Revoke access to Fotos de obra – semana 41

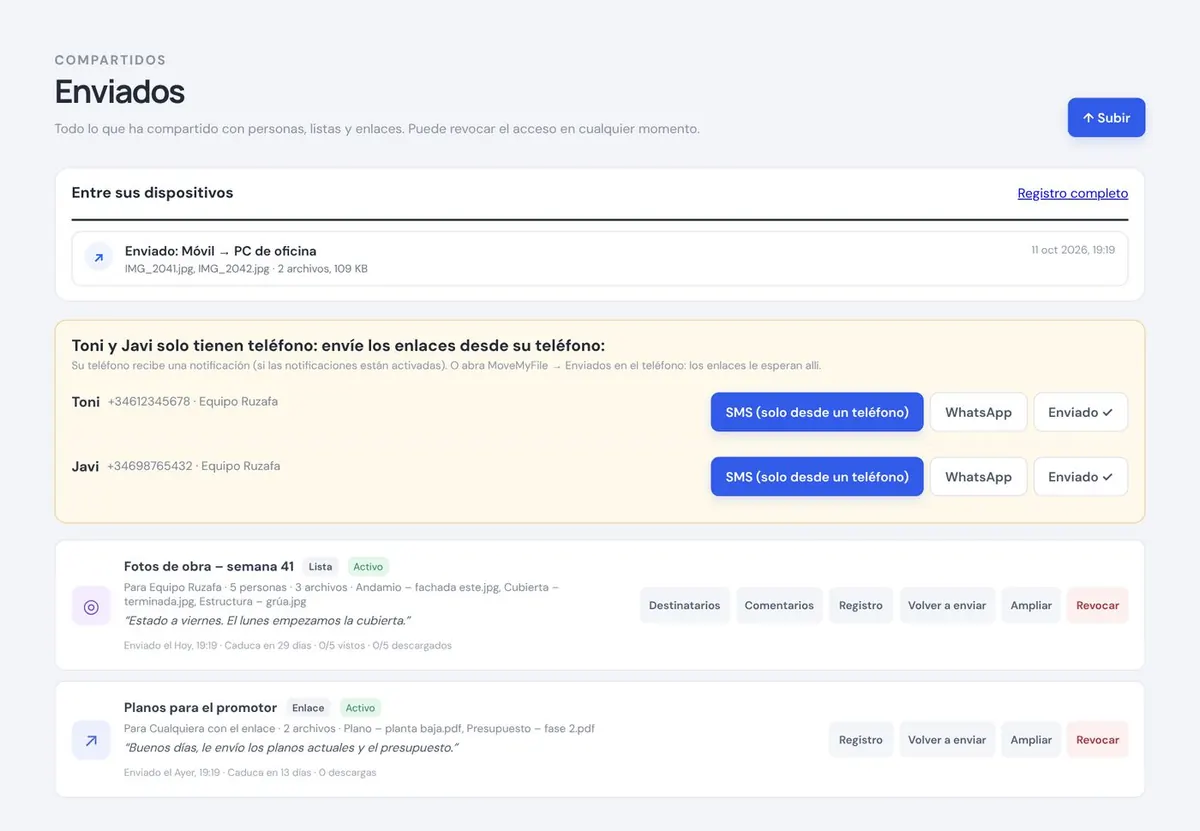point(1098,605)
